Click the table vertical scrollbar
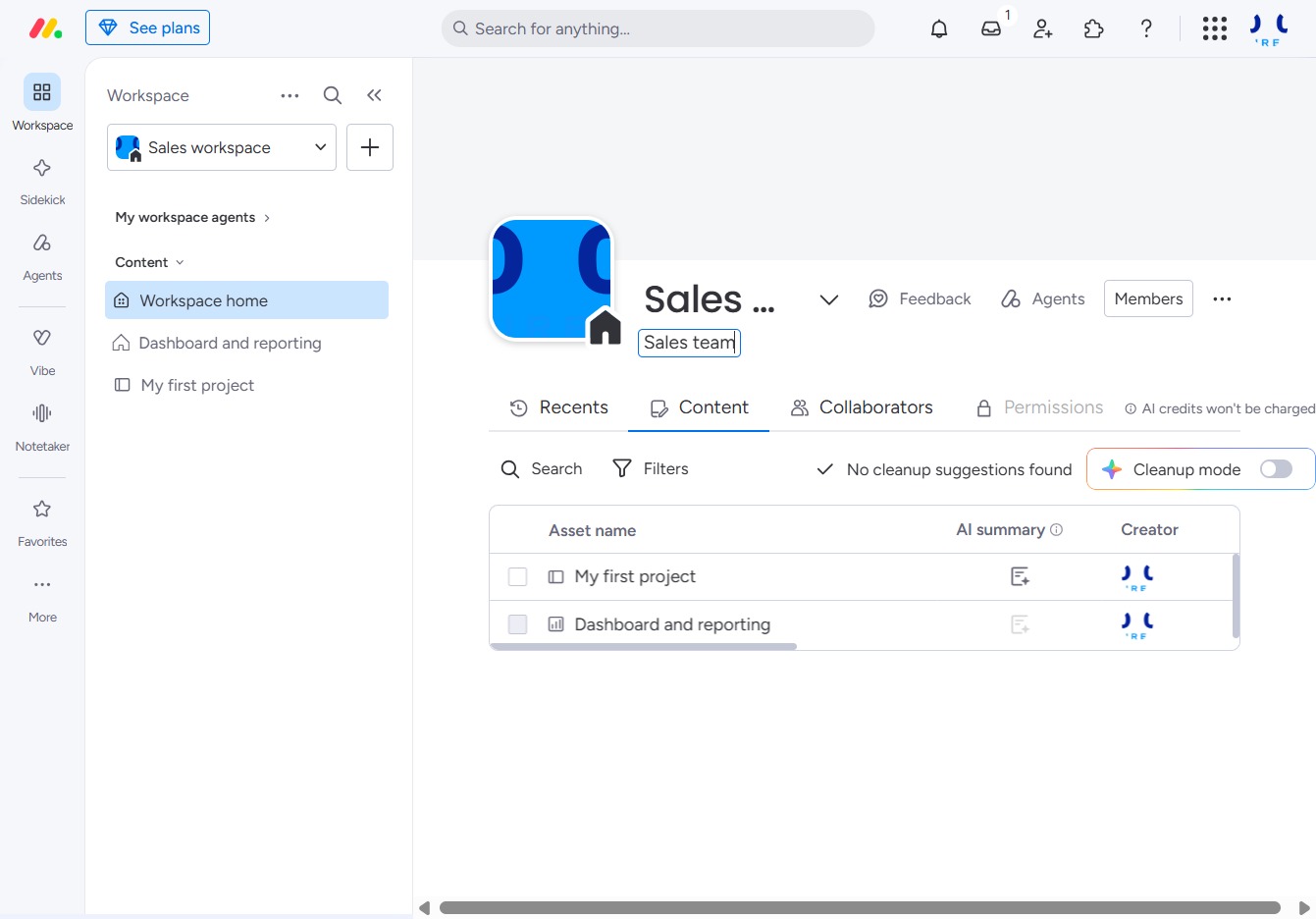Image resolution: width=1316 pixels, height=919 pixels. 1236,596
